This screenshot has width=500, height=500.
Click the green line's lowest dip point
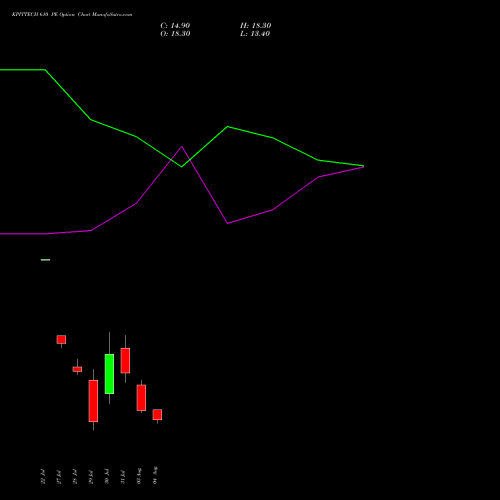(x=182, y=167)
